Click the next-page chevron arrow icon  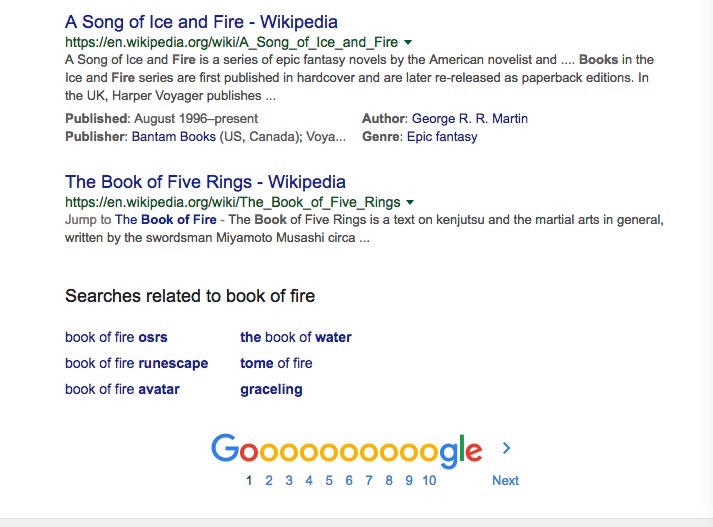pyautogui.click(x=506, y=448)
